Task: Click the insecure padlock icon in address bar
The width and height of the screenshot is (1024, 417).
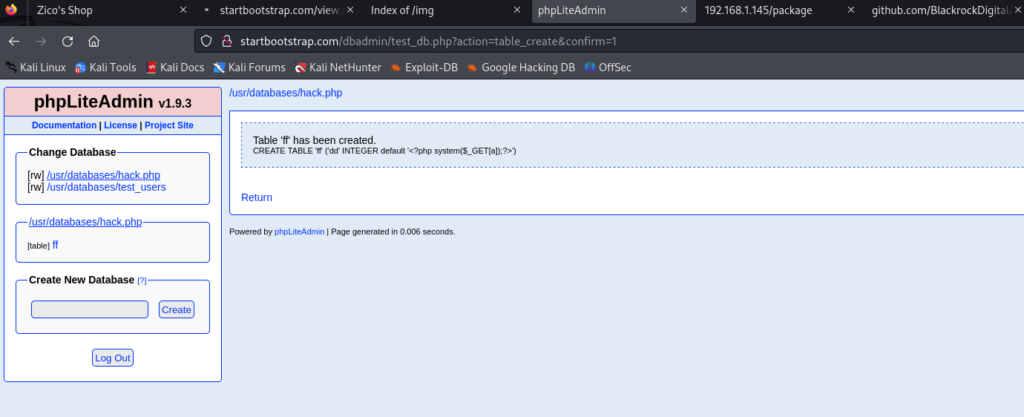Action: tap(227, 41)
